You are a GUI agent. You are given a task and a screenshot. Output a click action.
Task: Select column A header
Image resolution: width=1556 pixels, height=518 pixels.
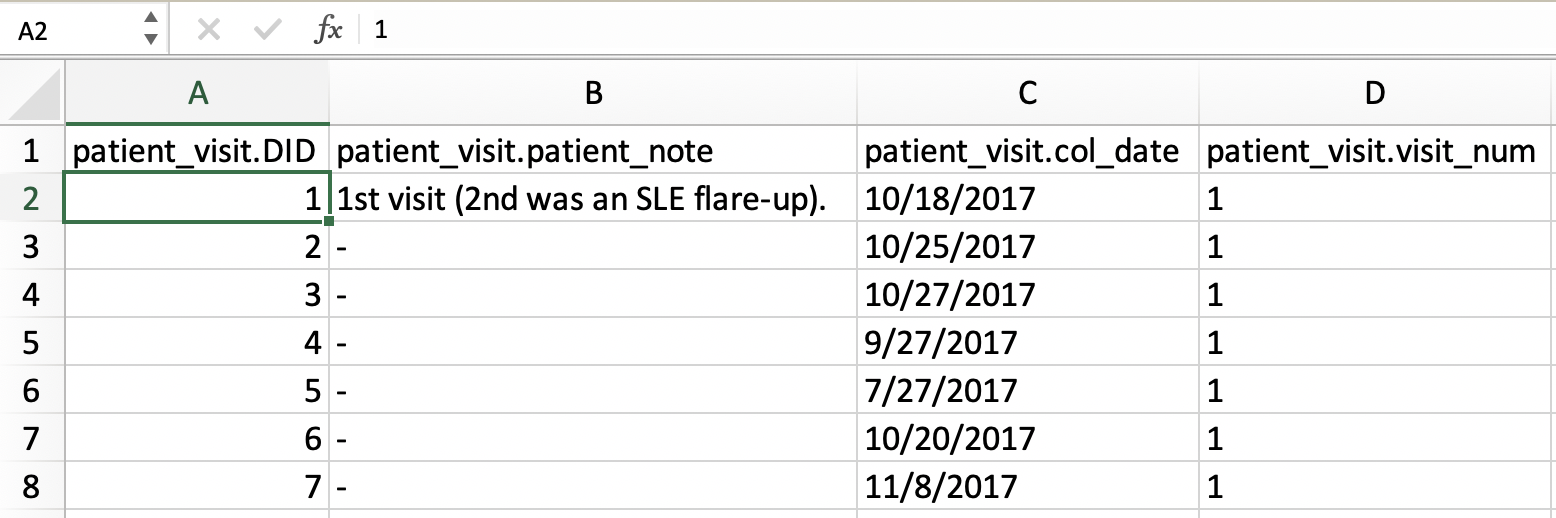pyautogui.click(x=197, y=93)
